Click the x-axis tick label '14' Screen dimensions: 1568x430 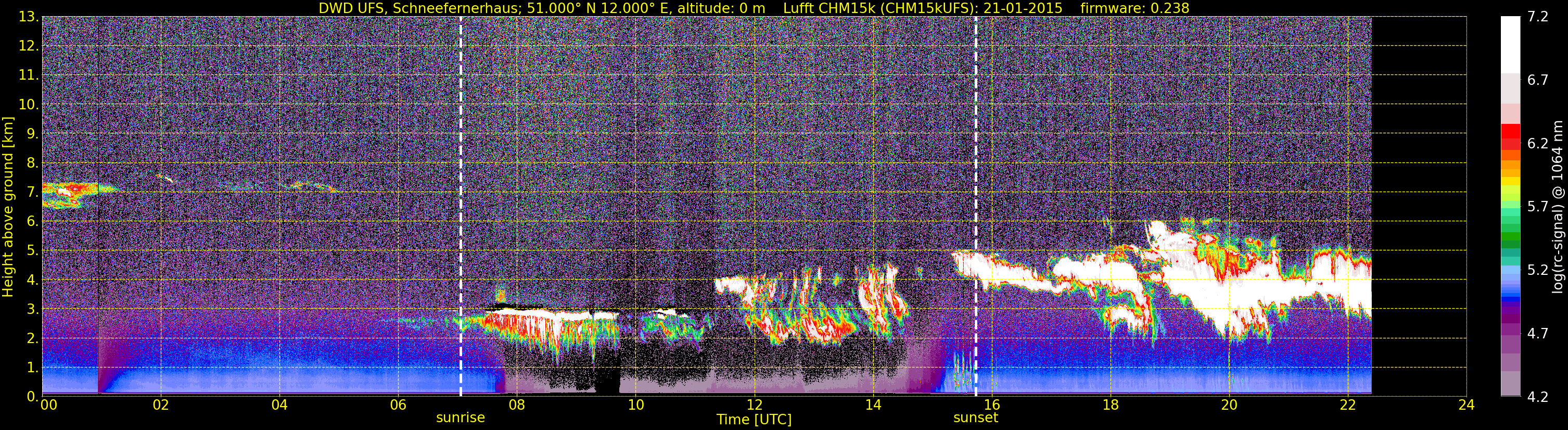[873, 405]
